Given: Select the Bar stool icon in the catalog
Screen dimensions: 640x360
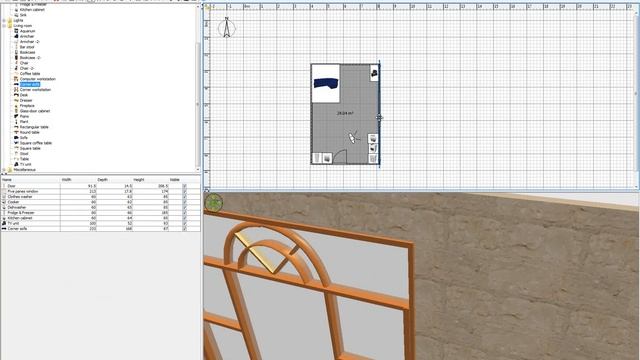Looking at the screenshot, I should (16, 47).
